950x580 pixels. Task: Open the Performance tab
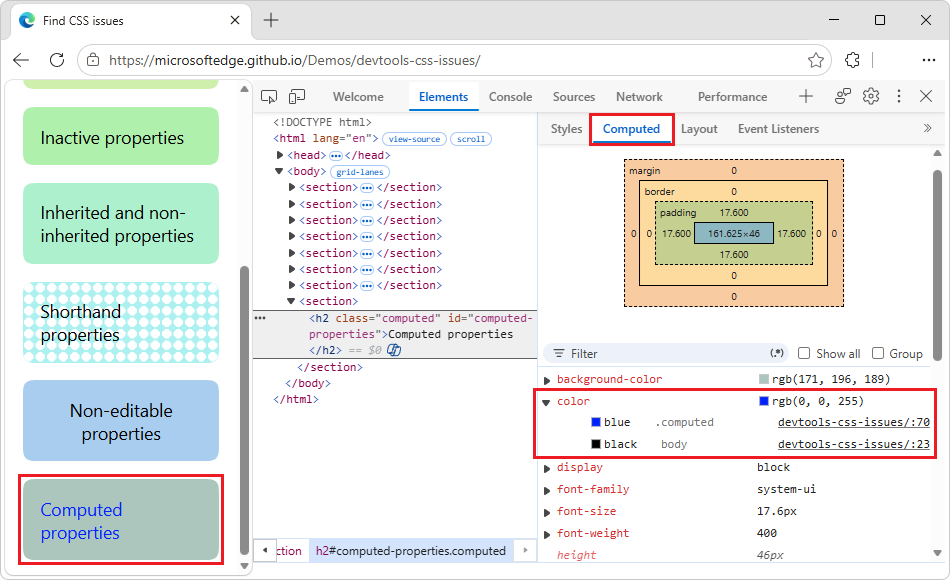(x=732, y=96)
